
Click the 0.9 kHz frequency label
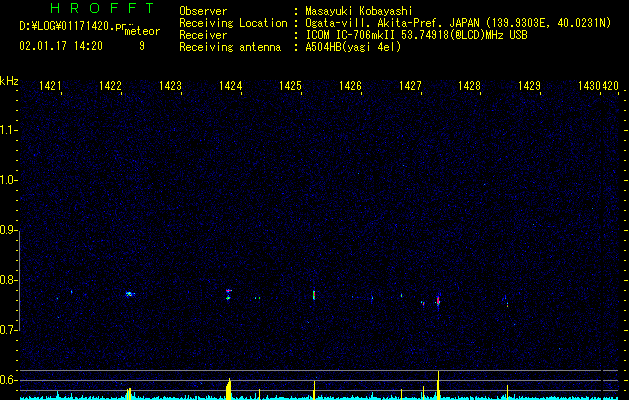(8, 230)
